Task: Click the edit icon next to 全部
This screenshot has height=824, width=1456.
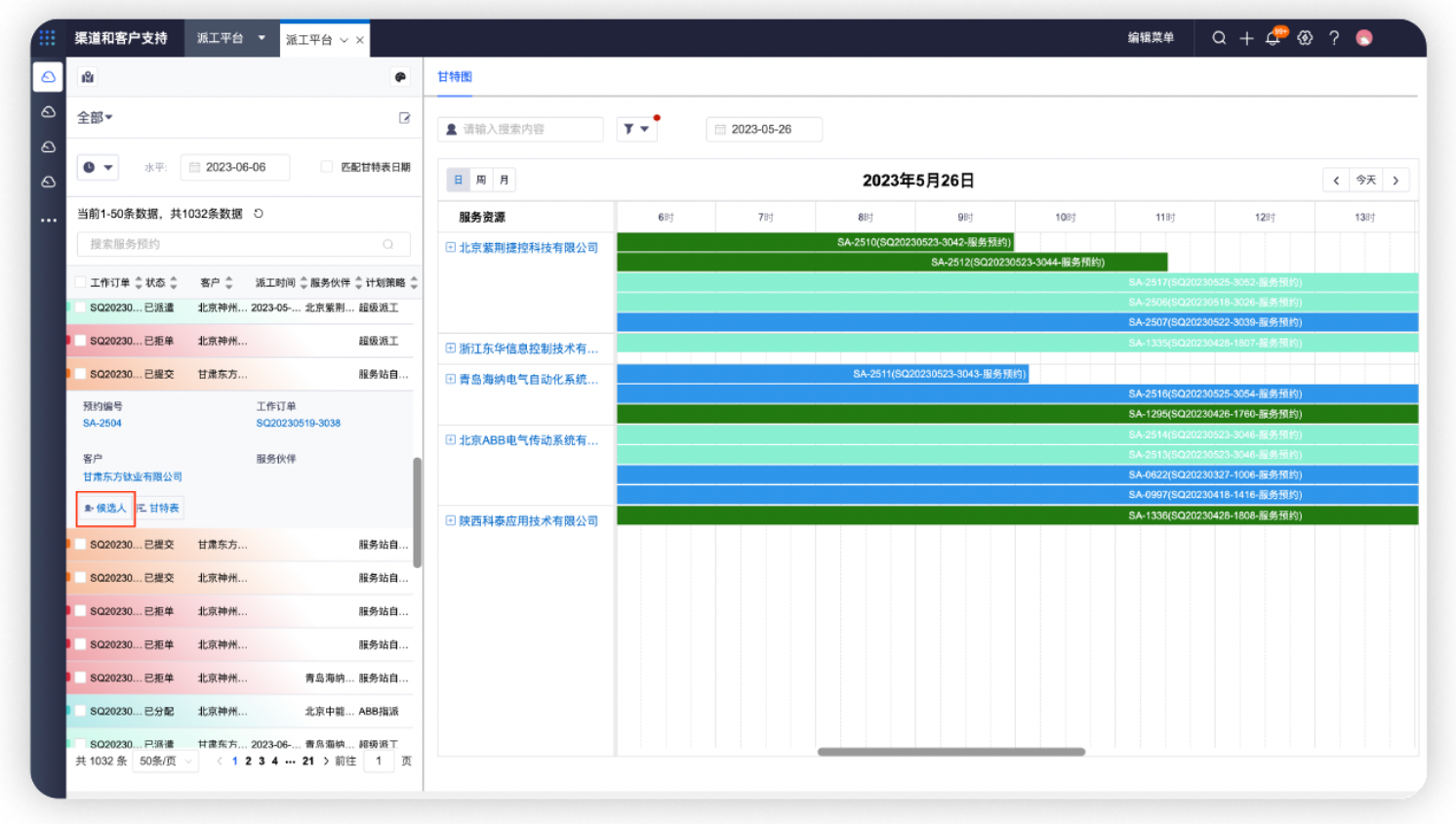Action: [404, 118]
